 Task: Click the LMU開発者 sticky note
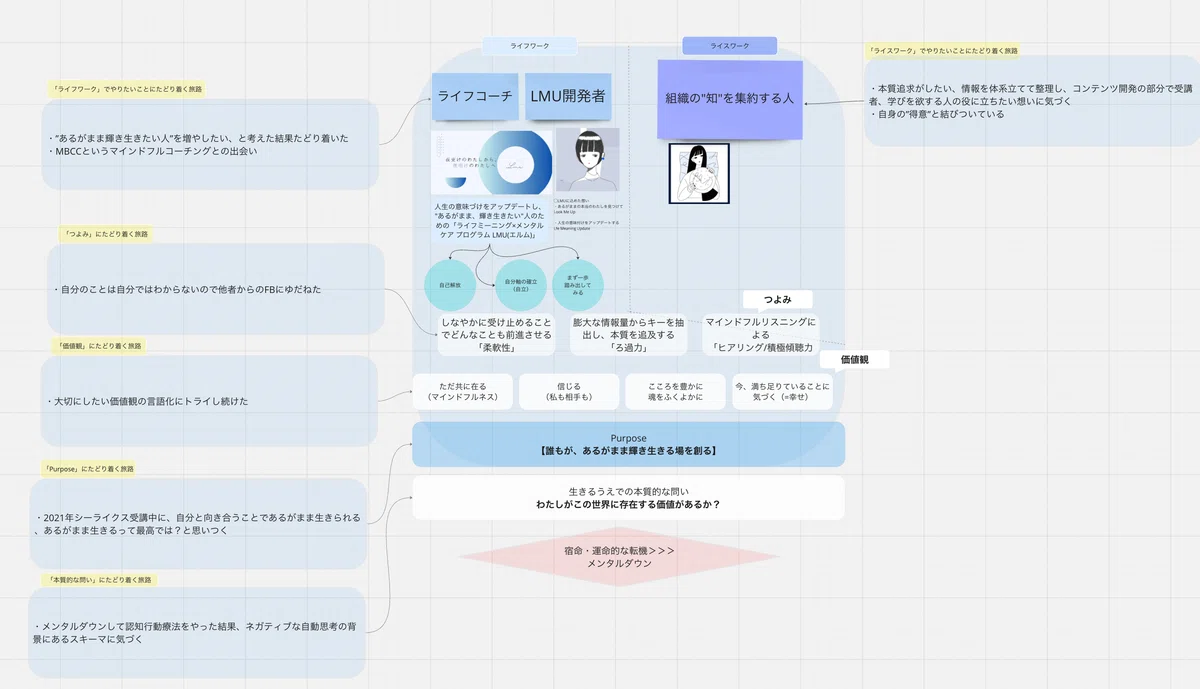point(568,97)
